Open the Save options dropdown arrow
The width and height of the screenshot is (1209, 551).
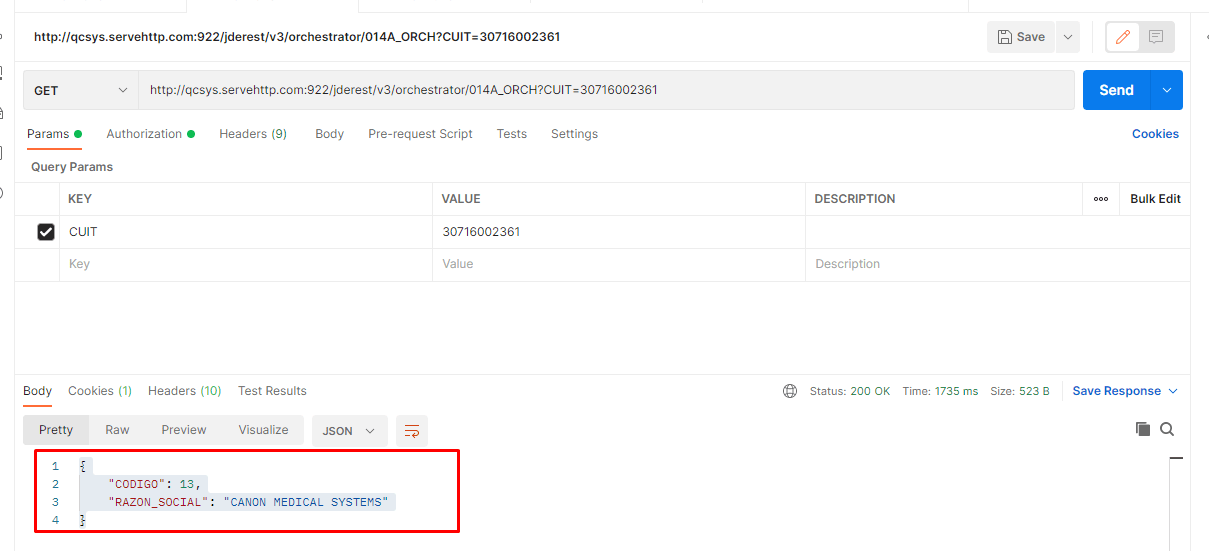pos(1068,37)
